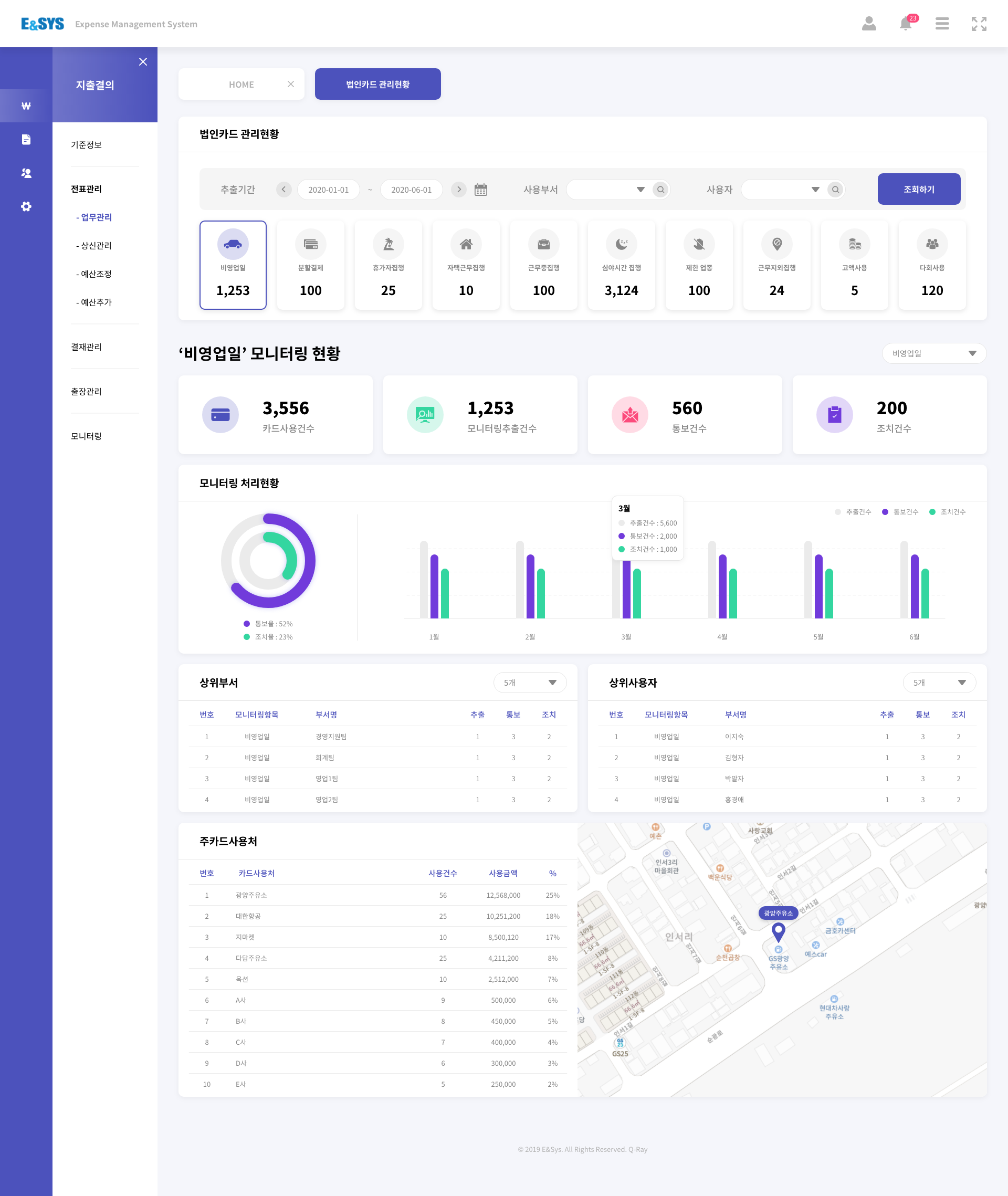Viewport: 1008px width, 1196px height.
Task: Open the 사용자 dropdown arrow
Action: pos(815,190)
